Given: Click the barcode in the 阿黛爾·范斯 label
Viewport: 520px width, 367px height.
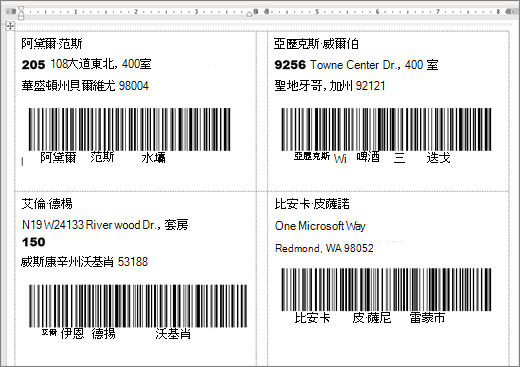Looking at the screenshot, I should point(129,129).
